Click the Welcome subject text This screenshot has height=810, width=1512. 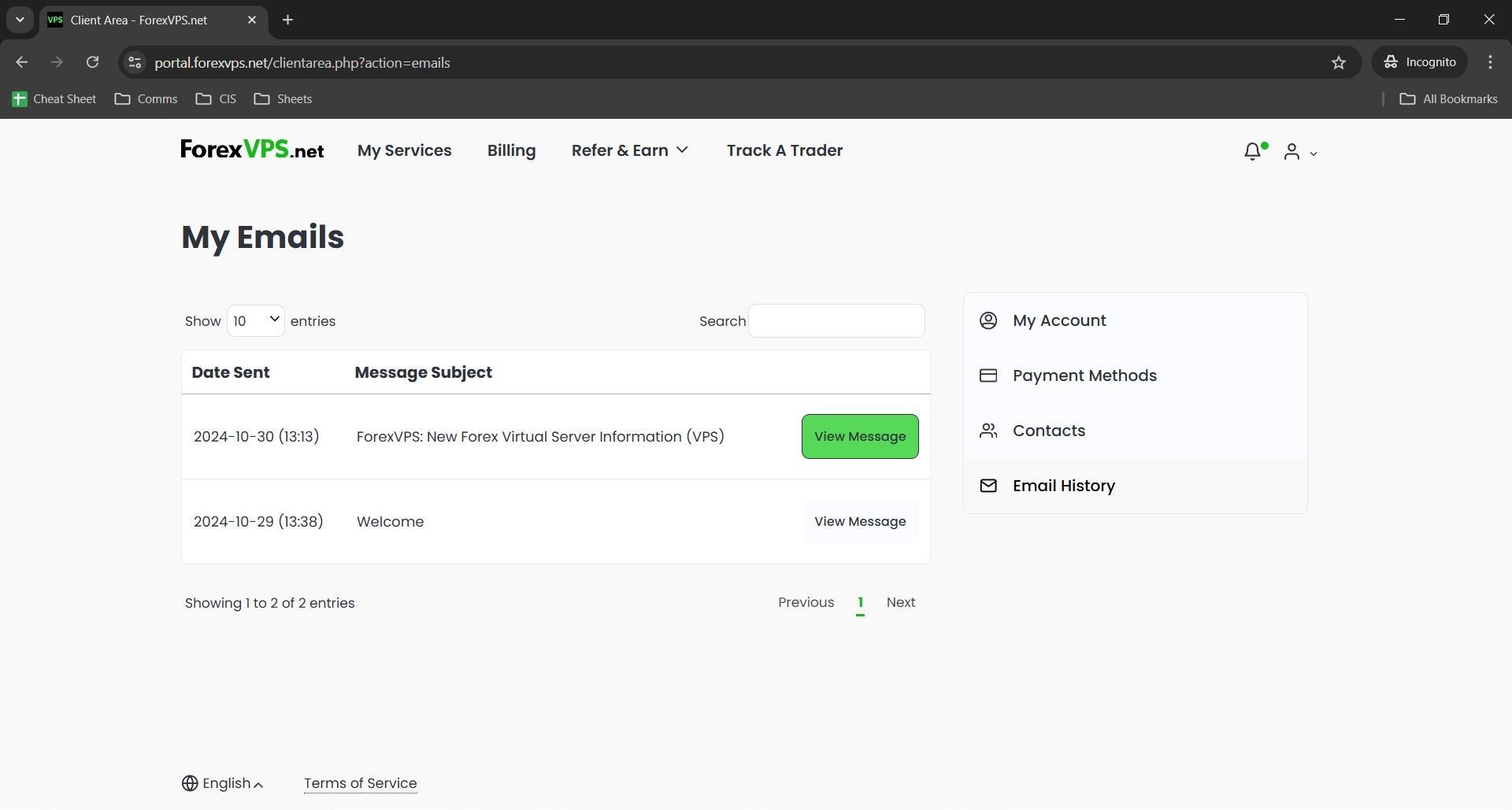(390, 521)
